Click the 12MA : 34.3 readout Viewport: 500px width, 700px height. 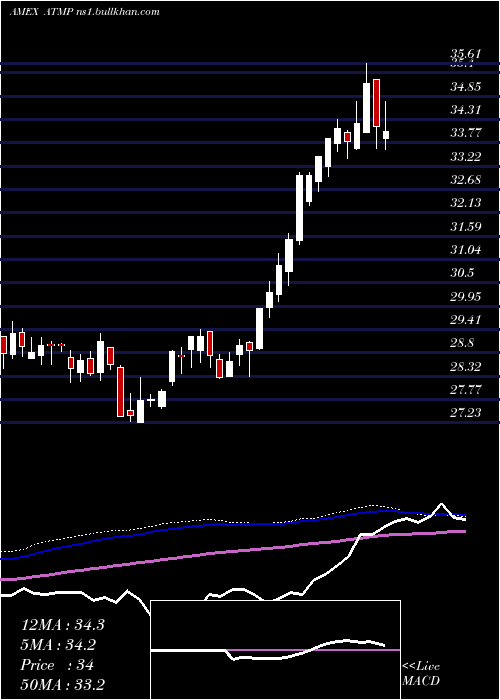click(63, 625)
